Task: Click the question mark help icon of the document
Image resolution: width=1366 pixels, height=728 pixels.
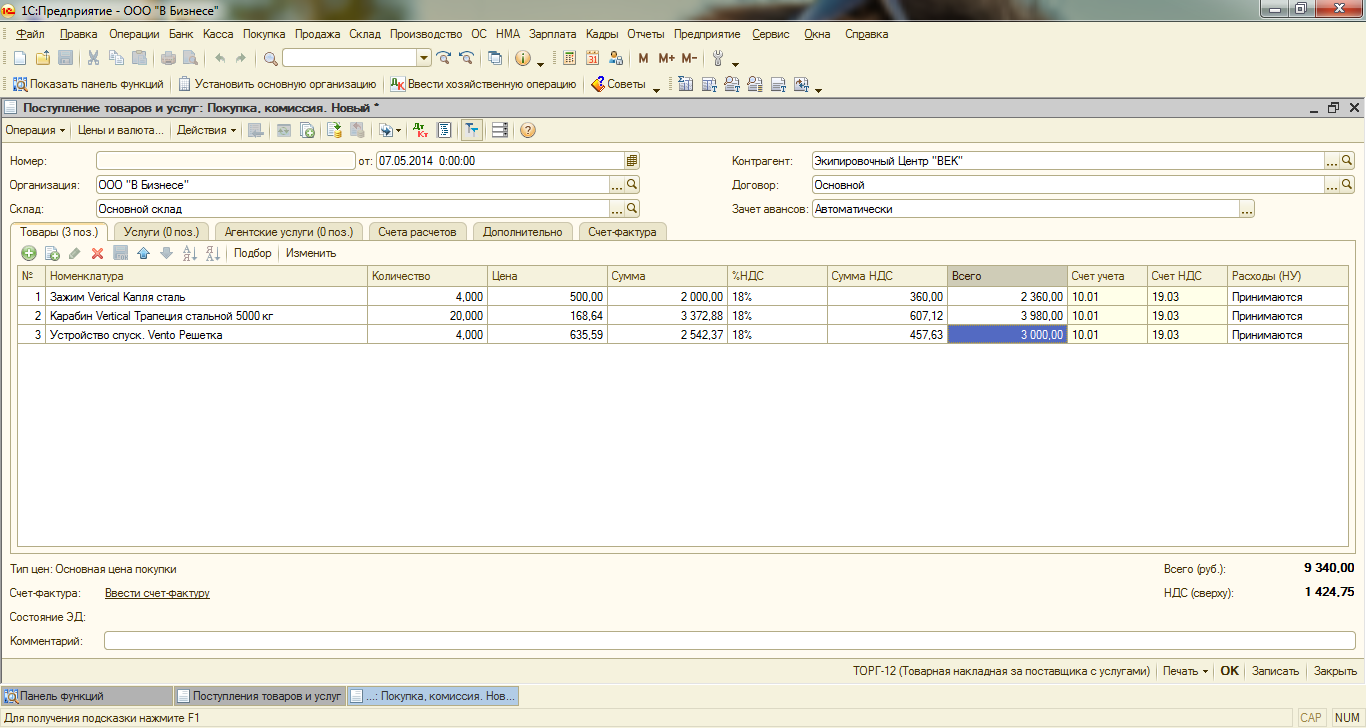Action: [528, 130]
